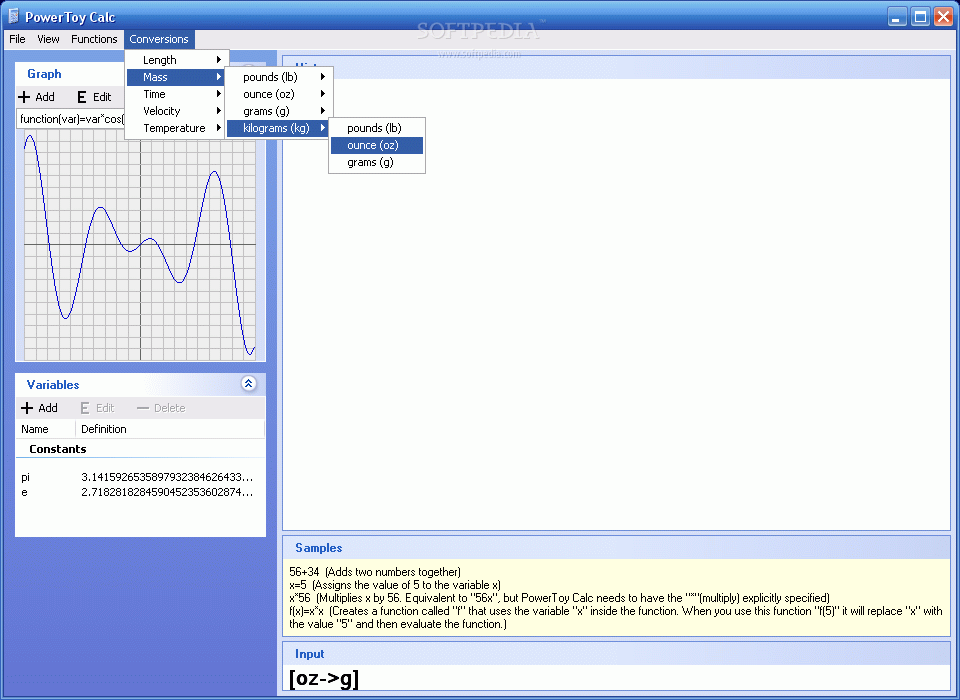Open the File menu

(x=17, y=39)
